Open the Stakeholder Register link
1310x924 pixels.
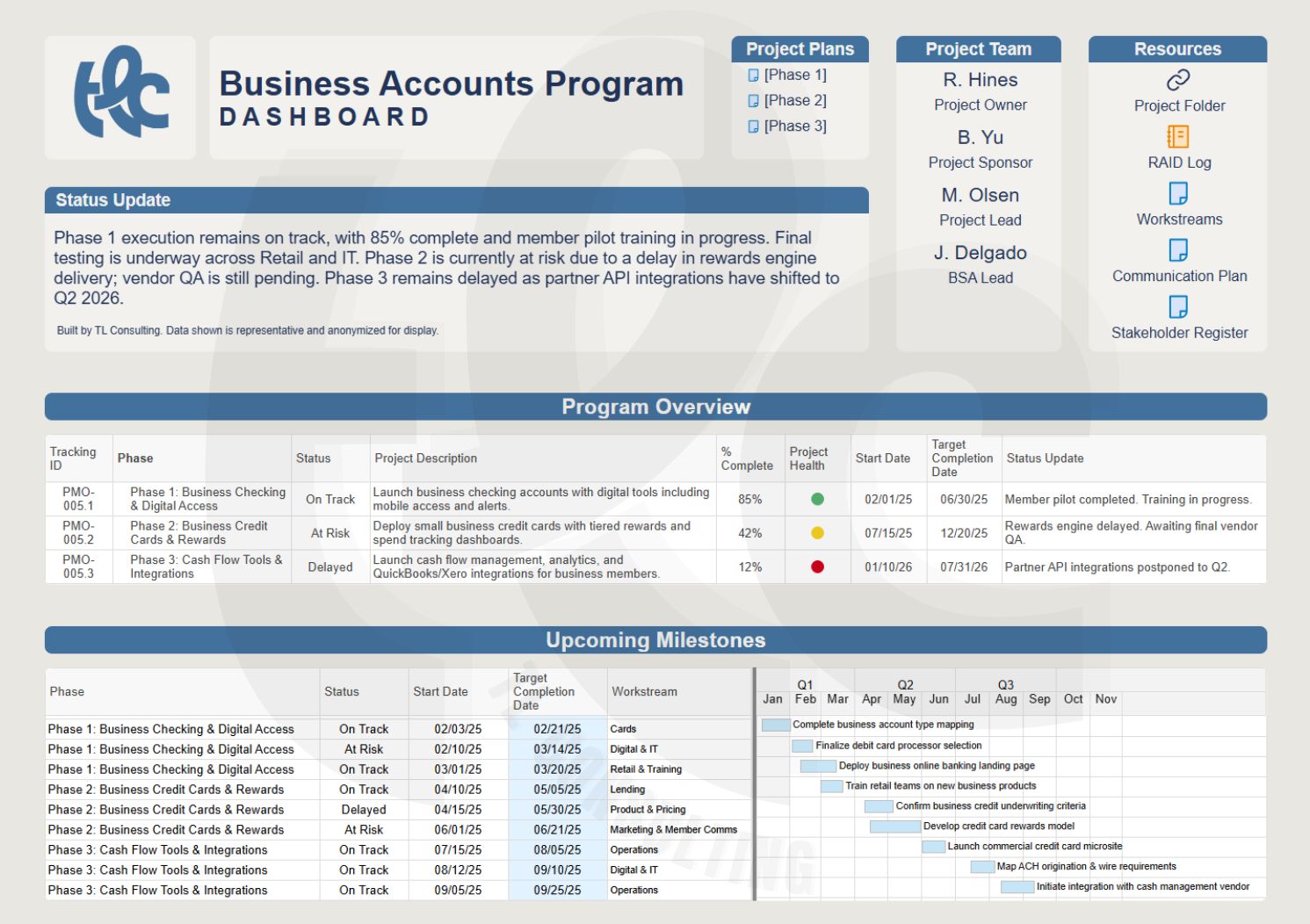pos(1179,333)
